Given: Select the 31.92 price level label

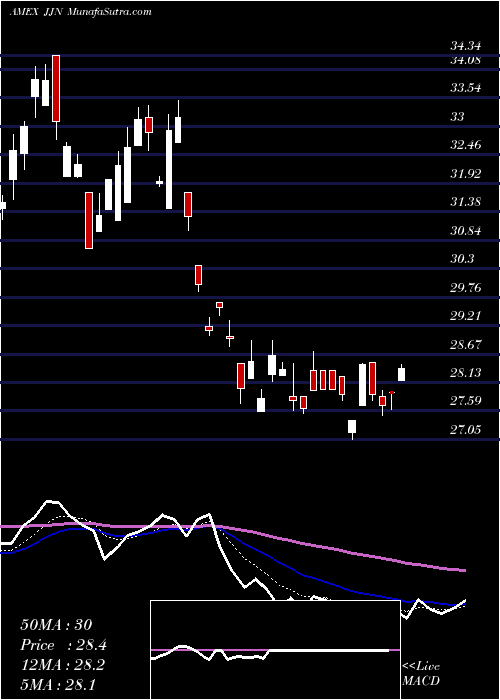Looking at the screenshot, I should click(466, 173).
